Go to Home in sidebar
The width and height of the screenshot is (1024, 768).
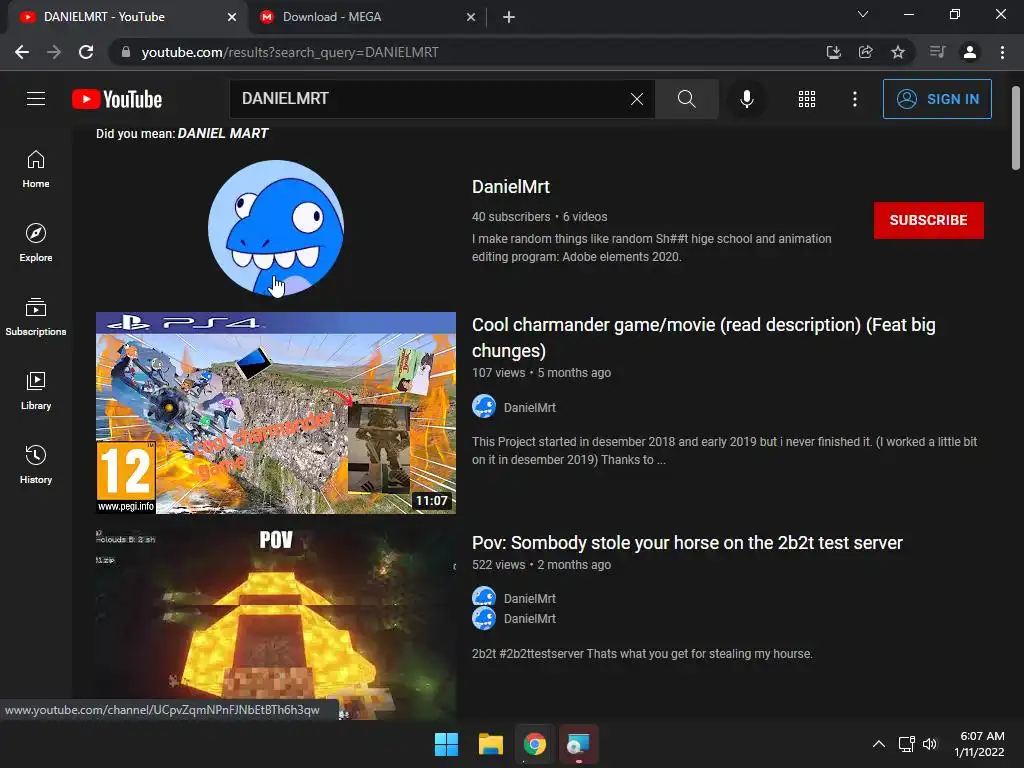pos(36,169)
